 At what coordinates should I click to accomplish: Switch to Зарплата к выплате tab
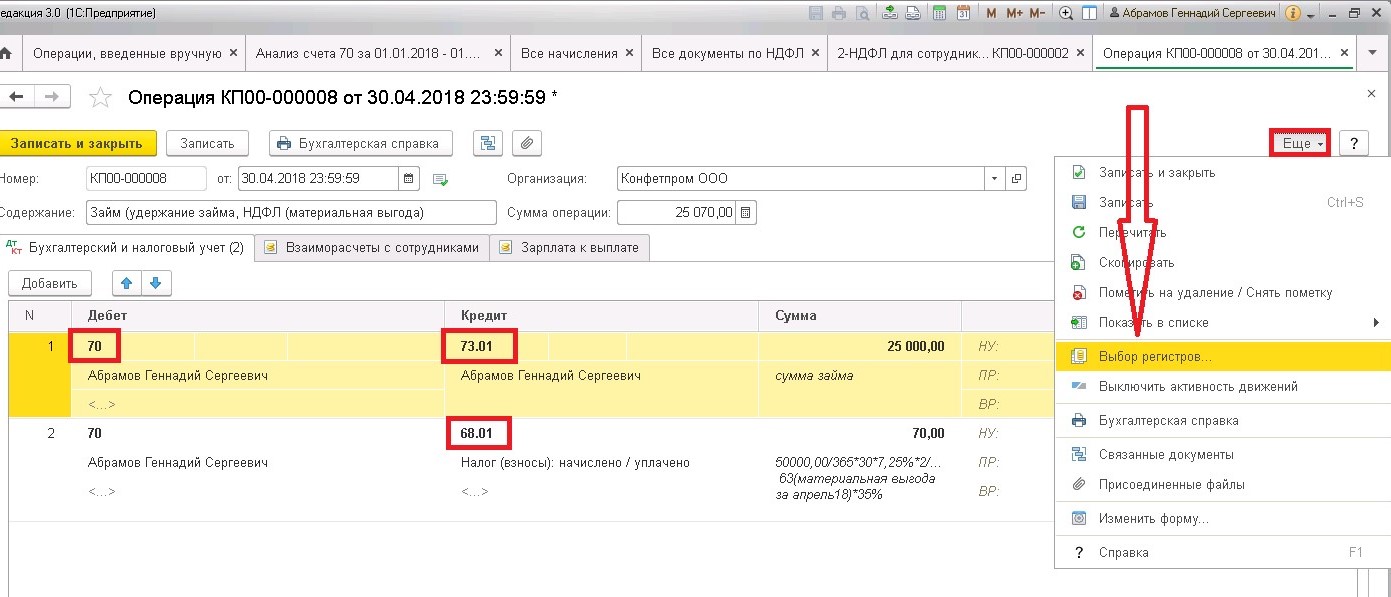570,247
